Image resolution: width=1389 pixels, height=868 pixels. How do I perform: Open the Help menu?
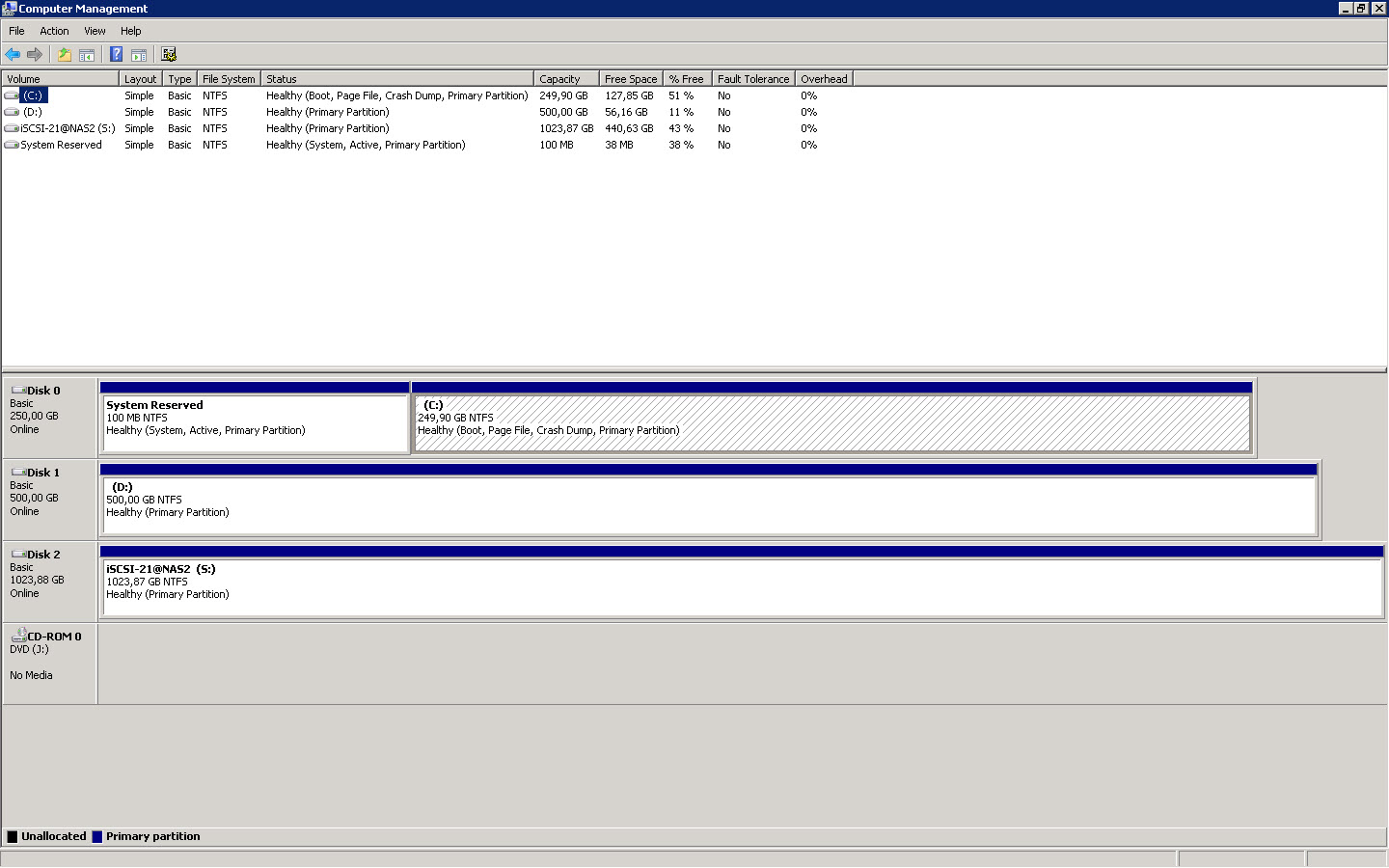pyautogui.click(x=131, y=31)
